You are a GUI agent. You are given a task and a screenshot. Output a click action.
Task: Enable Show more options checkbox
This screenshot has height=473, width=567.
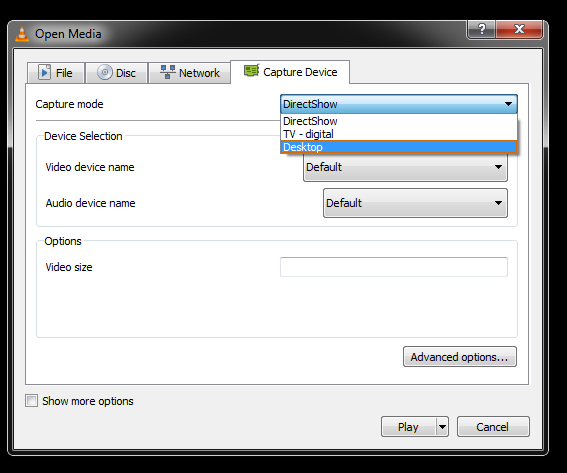pos(31,401)
